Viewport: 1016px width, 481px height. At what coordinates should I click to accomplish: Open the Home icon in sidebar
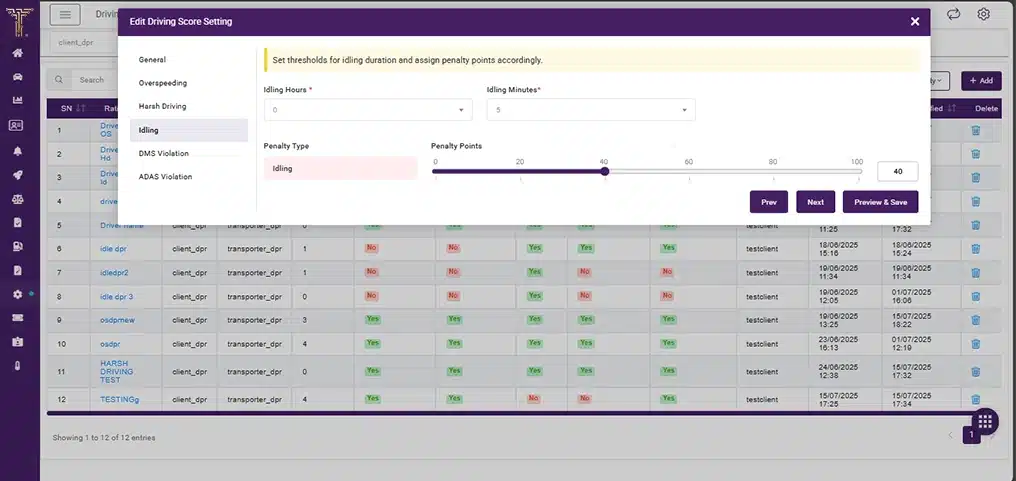(x=17, y=53)
